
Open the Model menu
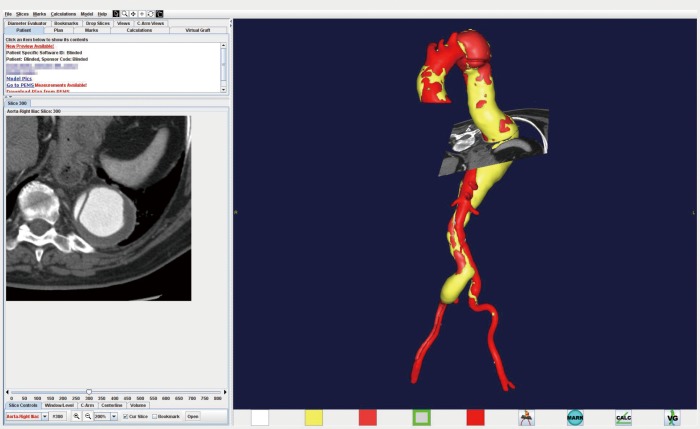[87, 14]
